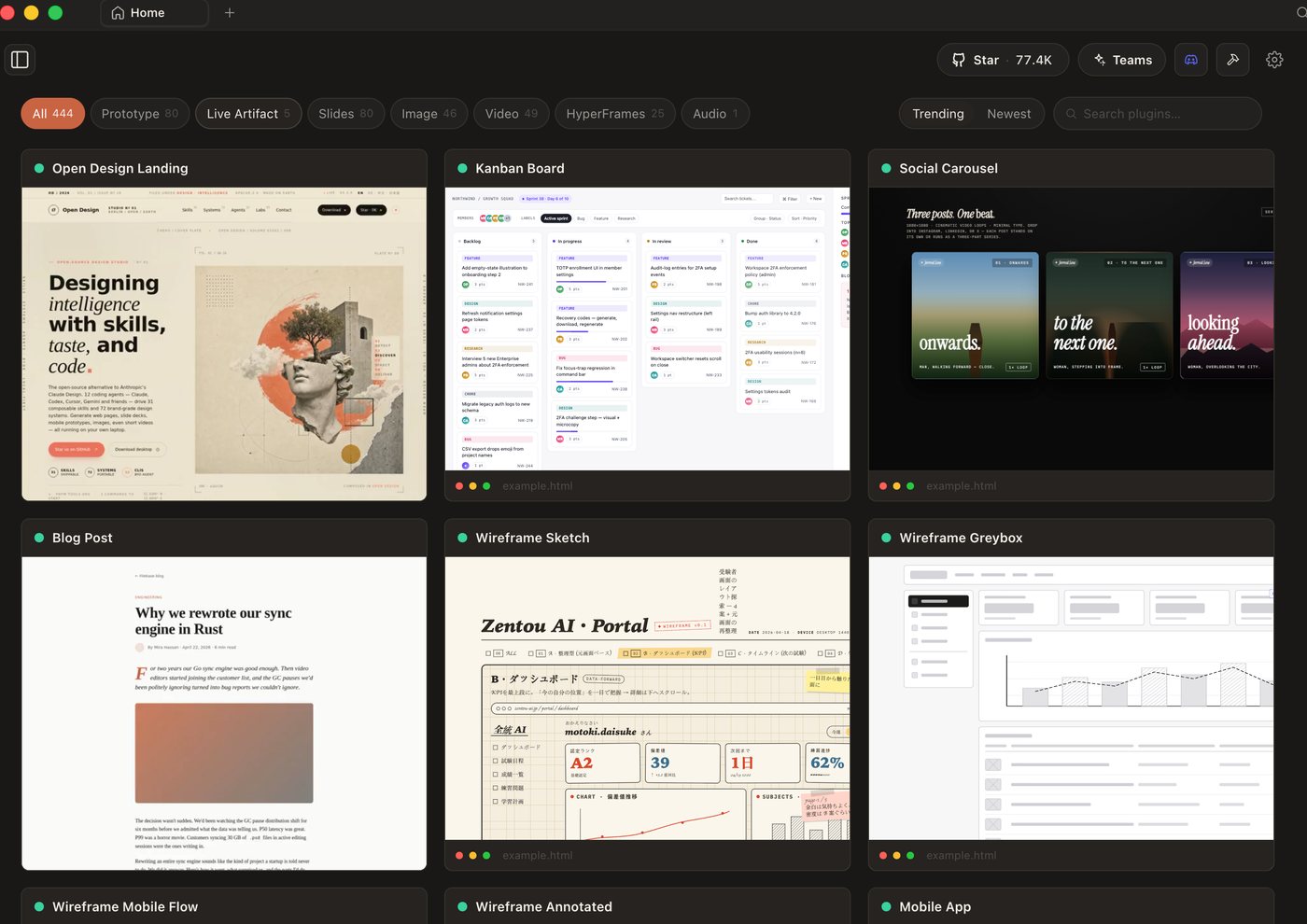Viewport: 1307px width, 924px height.
Task: Click the Wireframe Greybox title
Action: (x=961, y=538)
